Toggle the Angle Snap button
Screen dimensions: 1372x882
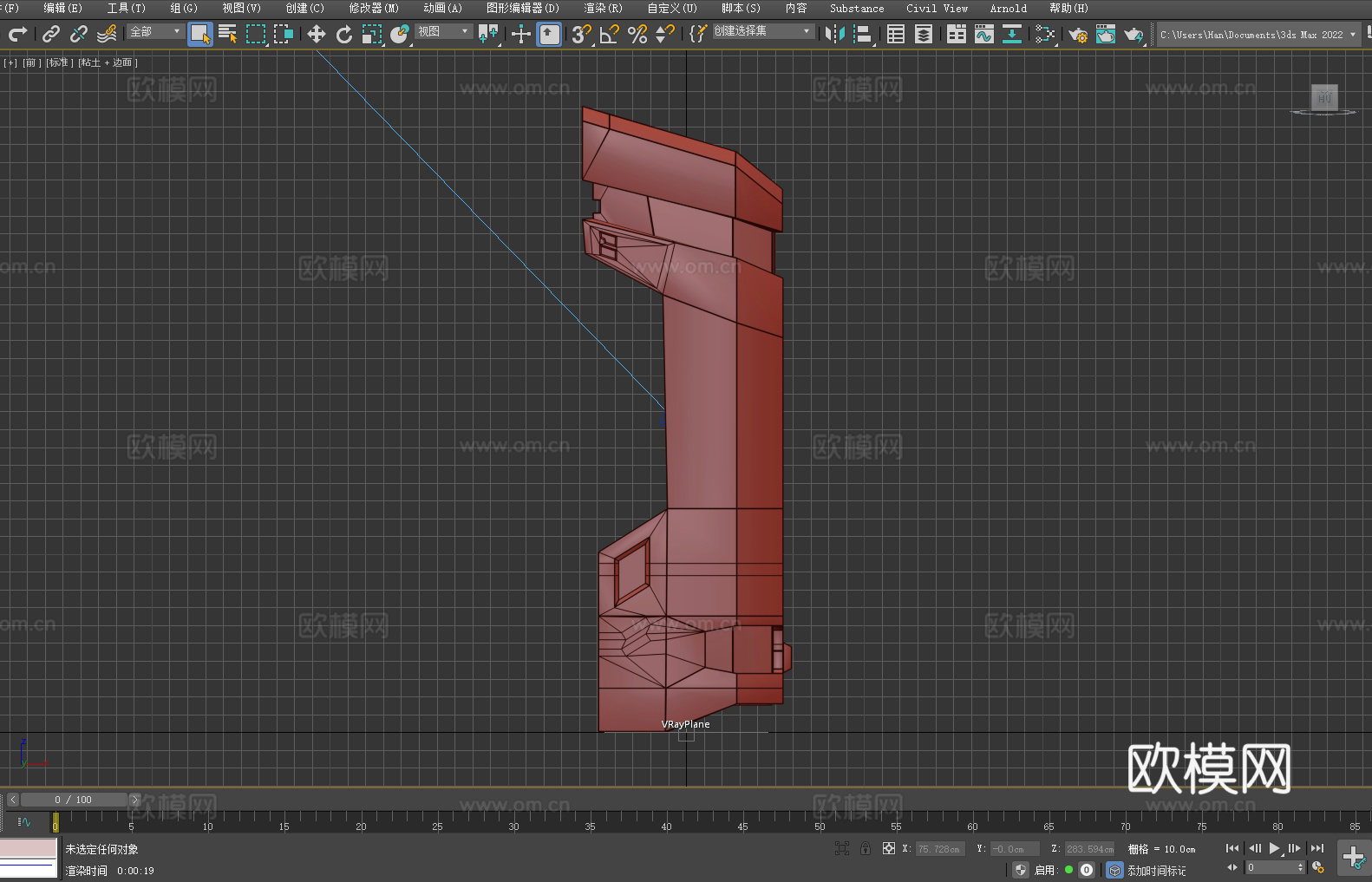point(610,34)
